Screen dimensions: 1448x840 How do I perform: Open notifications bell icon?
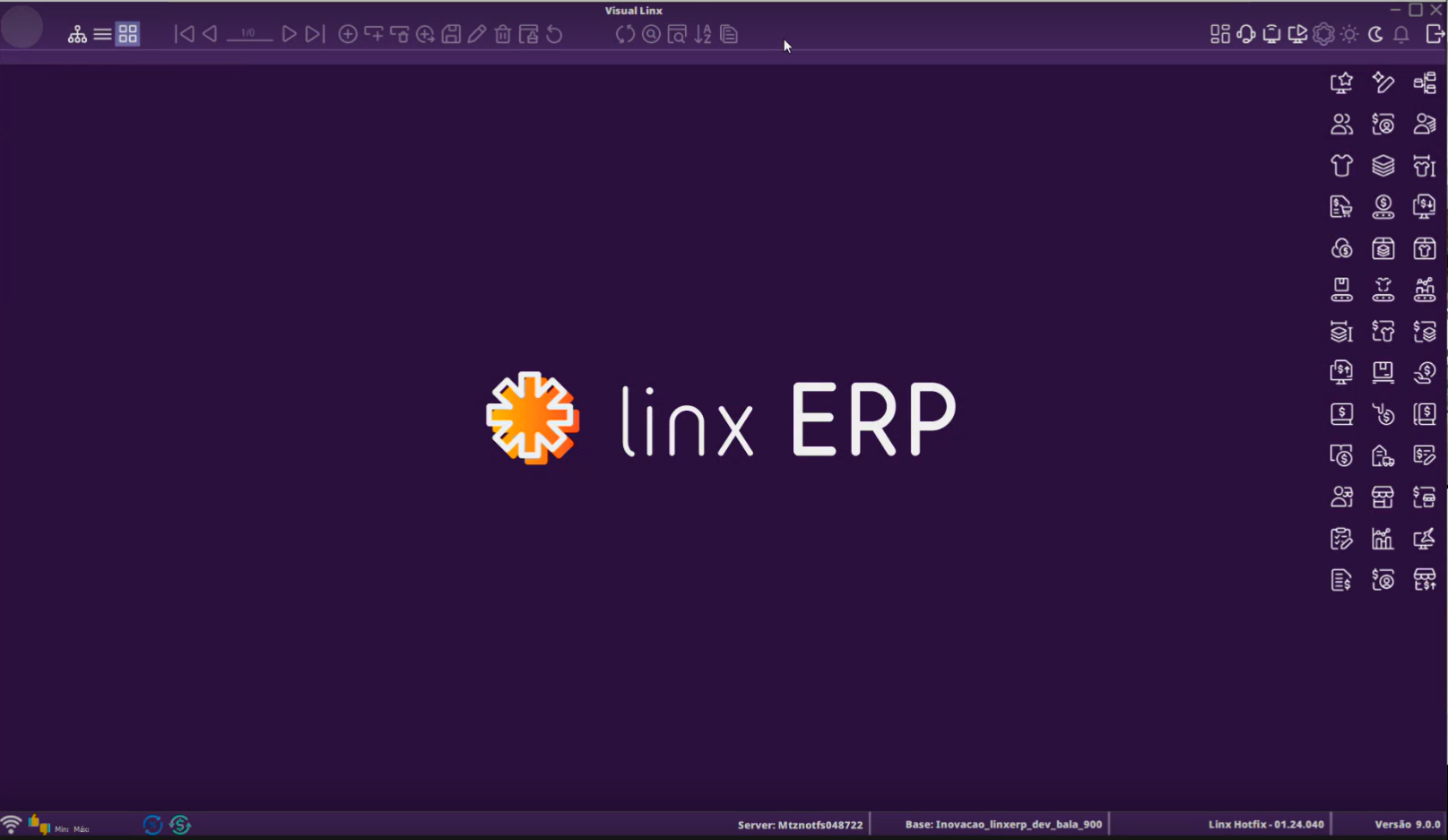click(x=1401, y=34)
